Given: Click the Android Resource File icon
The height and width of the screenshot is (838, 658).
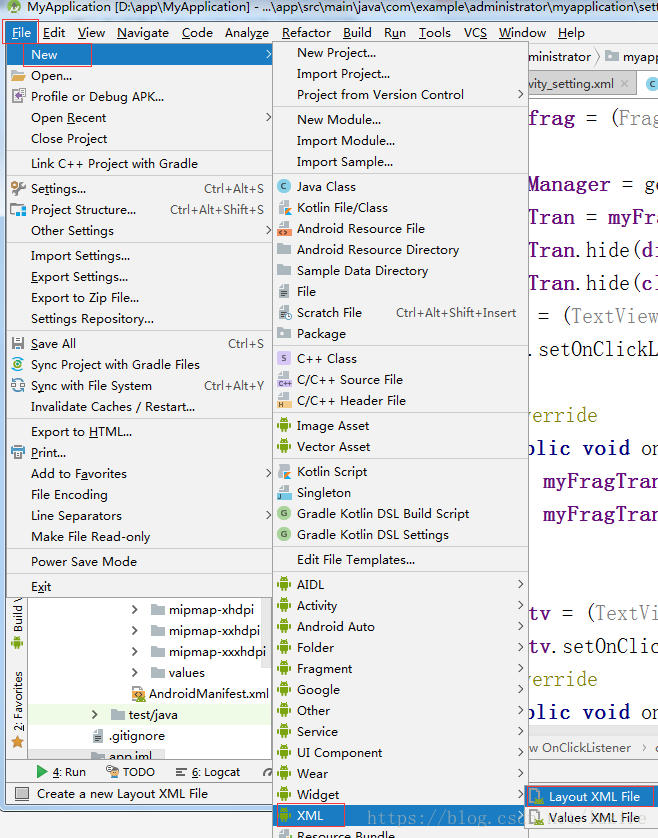Looking at the screenshot, I should [284, 229].
